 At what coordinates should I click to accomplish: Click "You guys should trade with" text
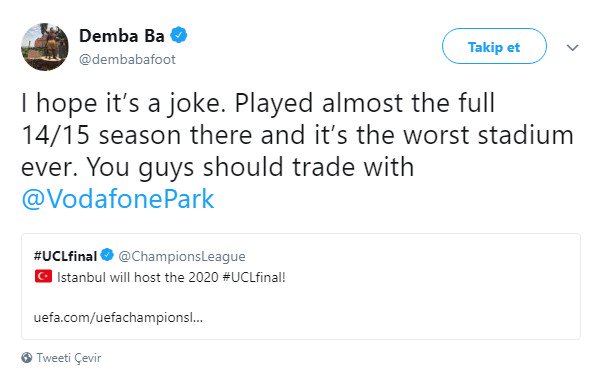pos(250,167)
